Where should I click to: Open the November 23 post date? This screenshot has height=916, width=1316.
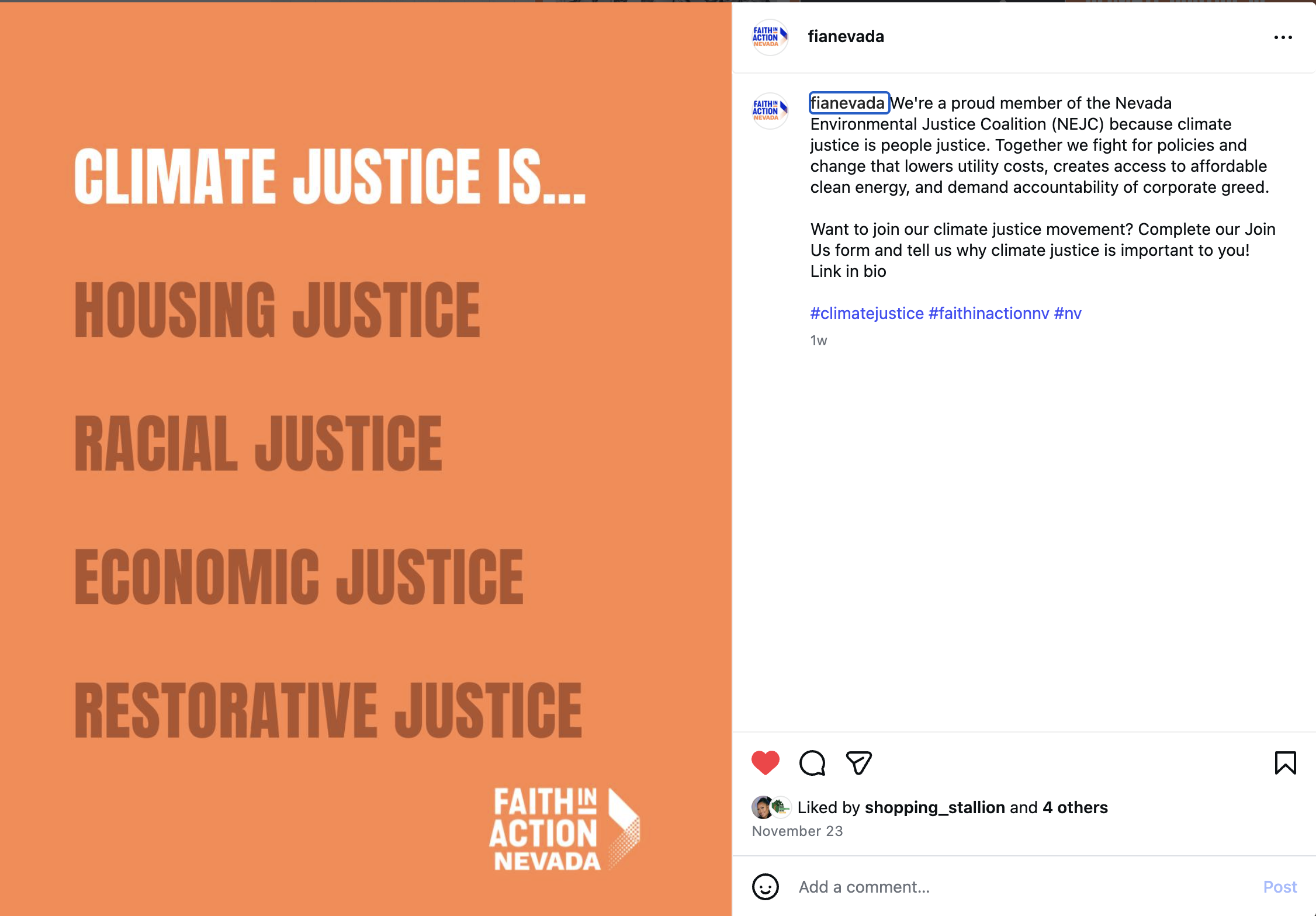797,831
